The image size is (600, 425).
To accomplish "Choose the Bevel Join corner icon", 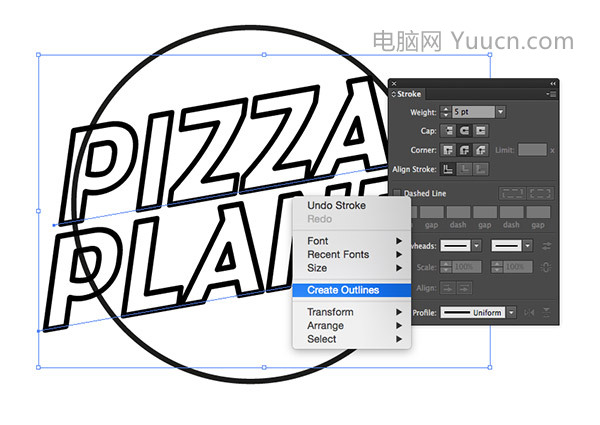I will (481, 150).
